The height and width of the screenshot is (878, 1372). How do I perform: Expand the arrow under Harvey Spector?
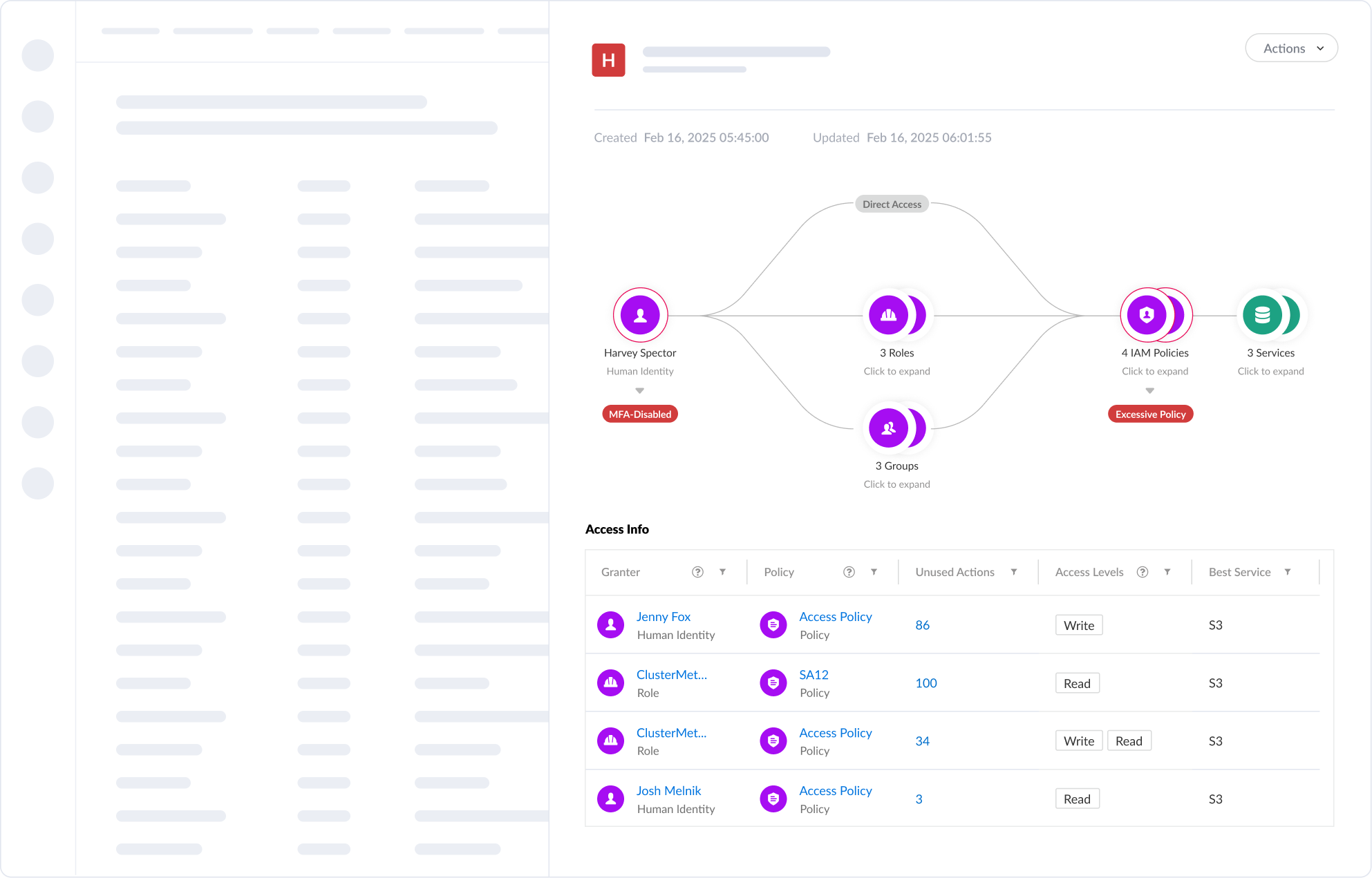(640, 391)
